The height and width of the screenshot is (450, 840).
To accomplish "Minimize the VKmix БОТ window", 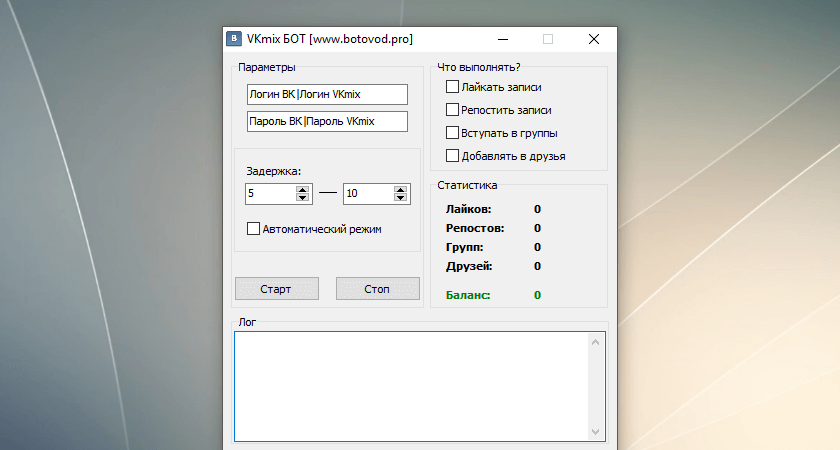I will pyautogui.click(x=502, y=39).
